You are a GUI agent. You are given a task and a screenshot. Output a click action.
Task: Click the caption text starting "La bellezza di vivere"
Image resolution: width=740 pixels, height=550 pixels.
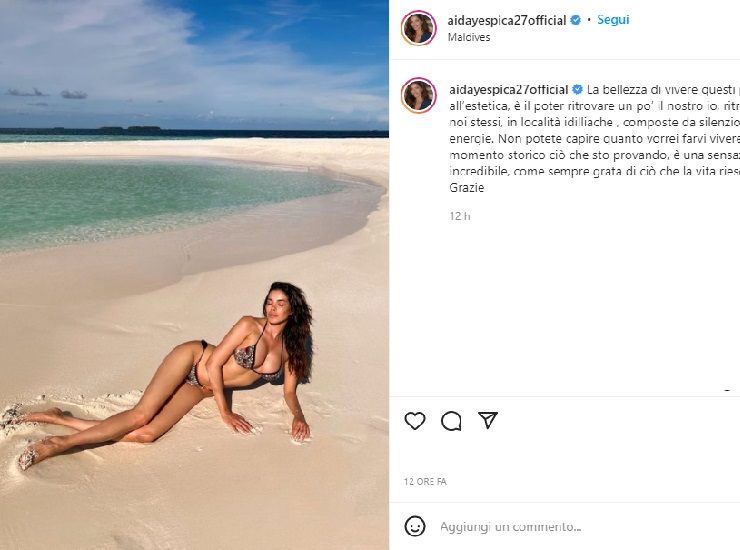(660, 89)
